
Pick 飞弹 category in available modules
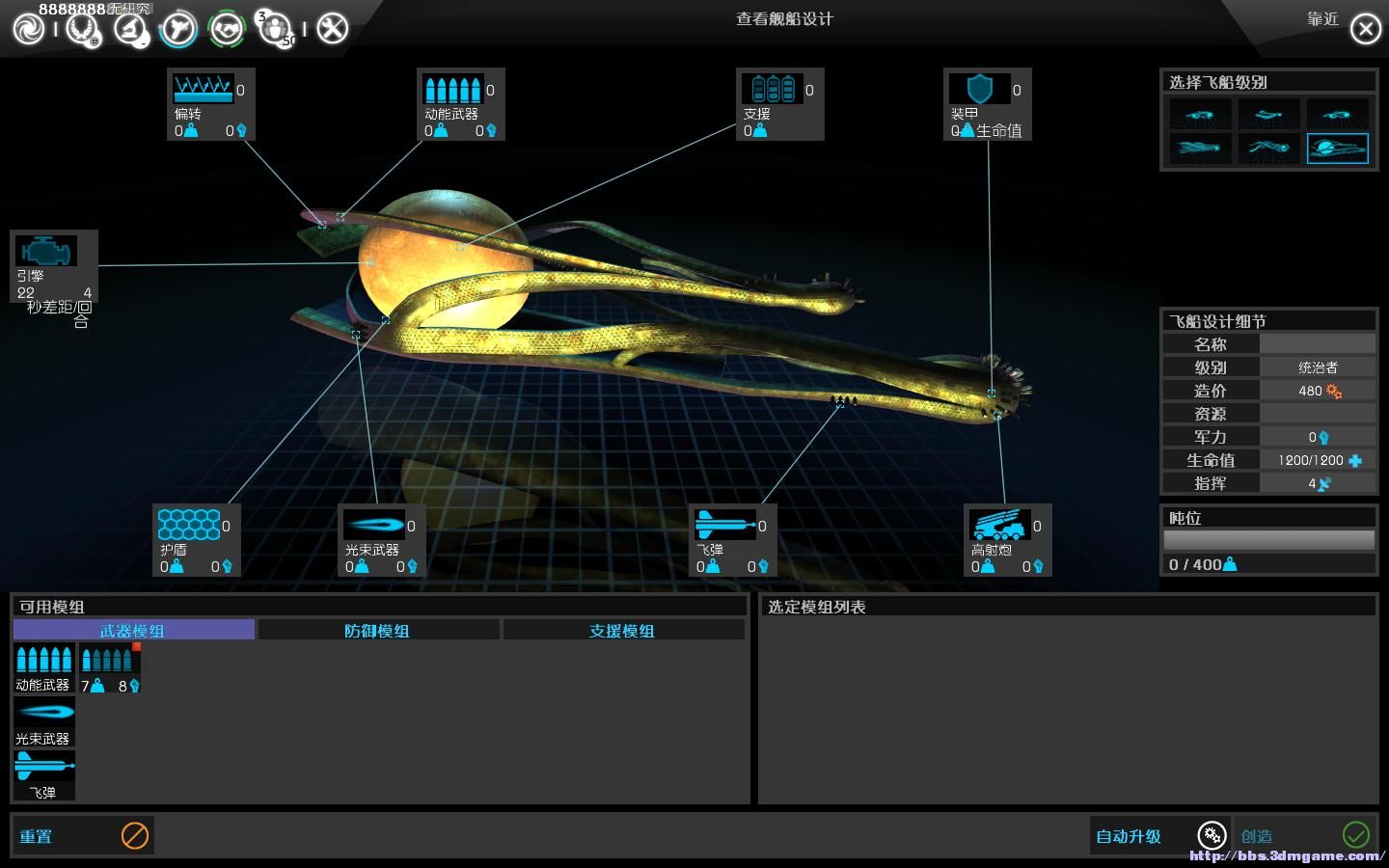[44, 775]
